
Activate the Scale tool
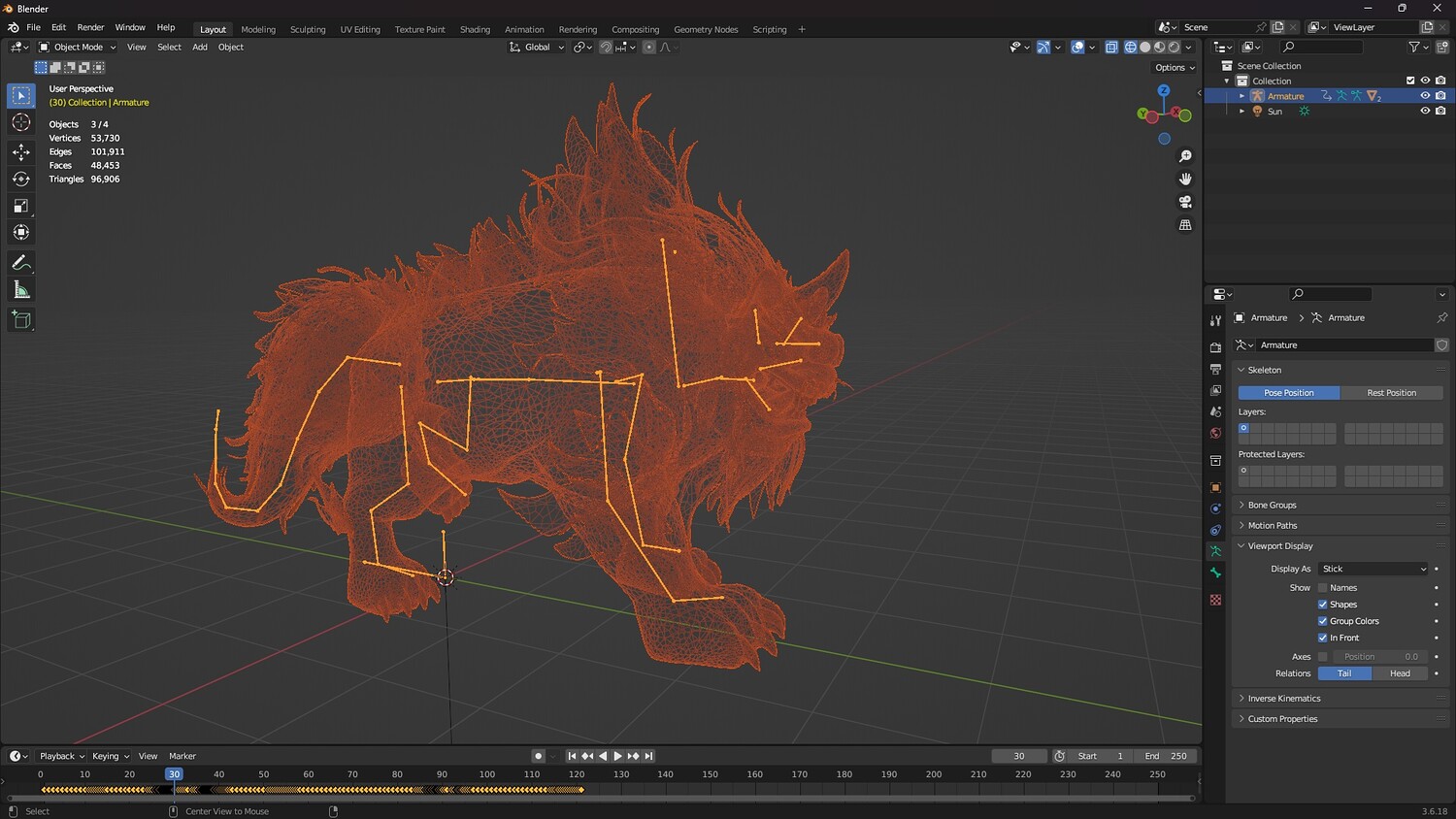pos(21,206)
